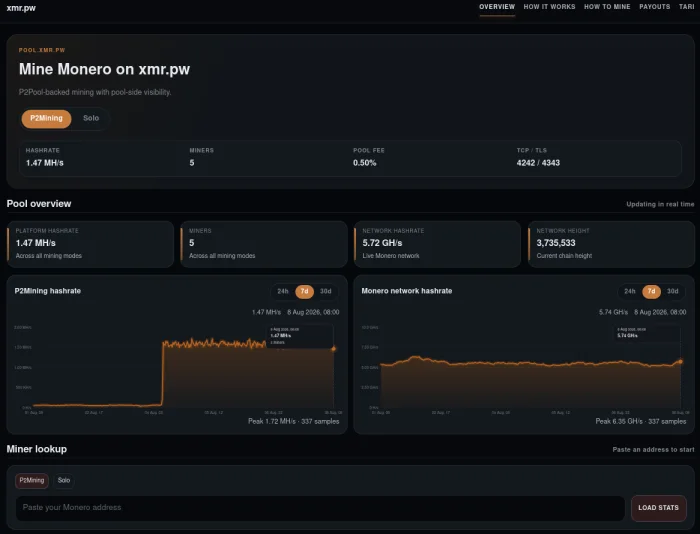Click the latest point on network hashrate chart
Screen dimensions: 700x534
tap(681, 361)
